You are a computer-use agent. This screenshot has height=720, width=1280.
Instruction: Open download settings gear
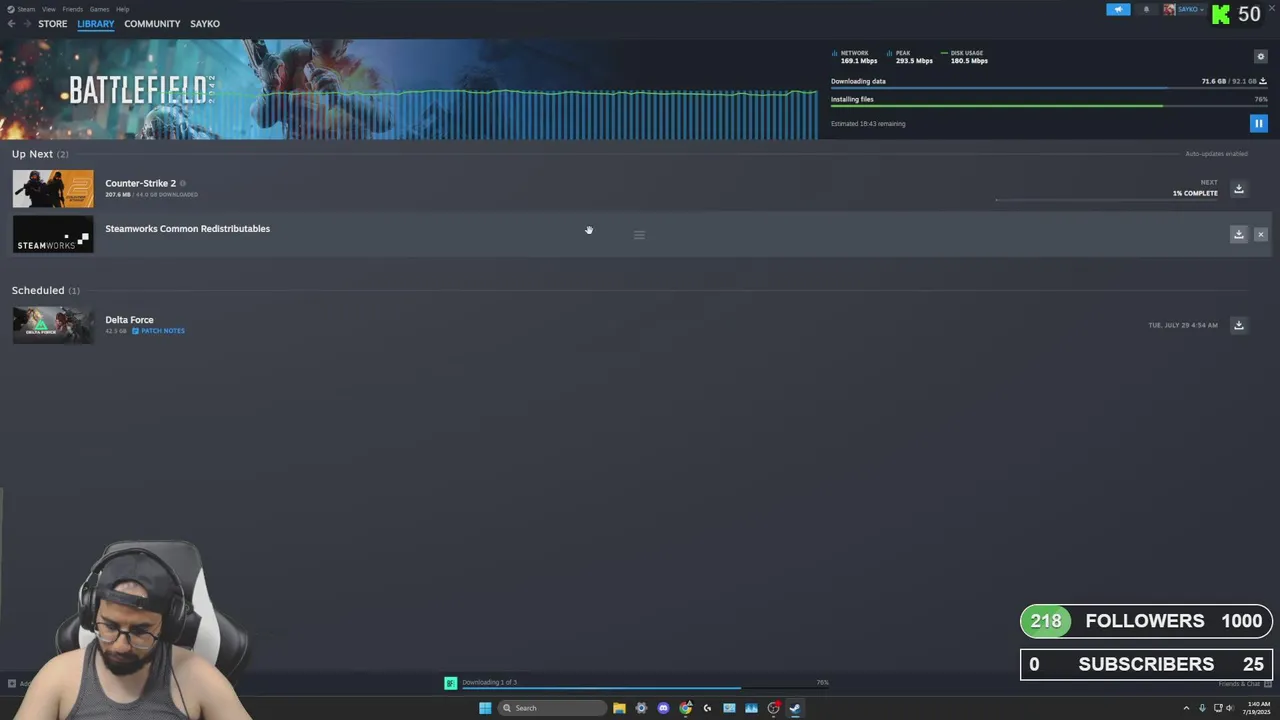point(1260,57)
